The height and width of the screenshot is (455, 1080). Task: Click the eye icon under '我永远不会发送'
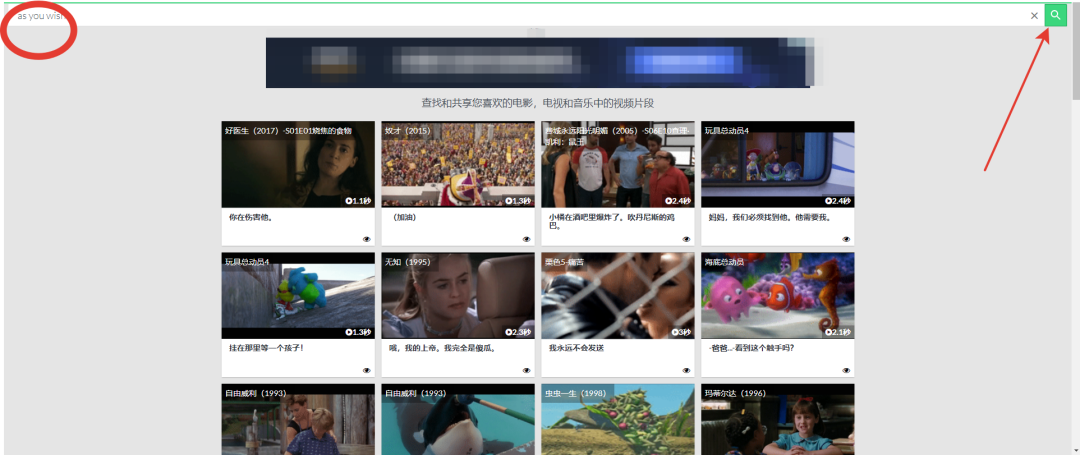pos(686,370)
